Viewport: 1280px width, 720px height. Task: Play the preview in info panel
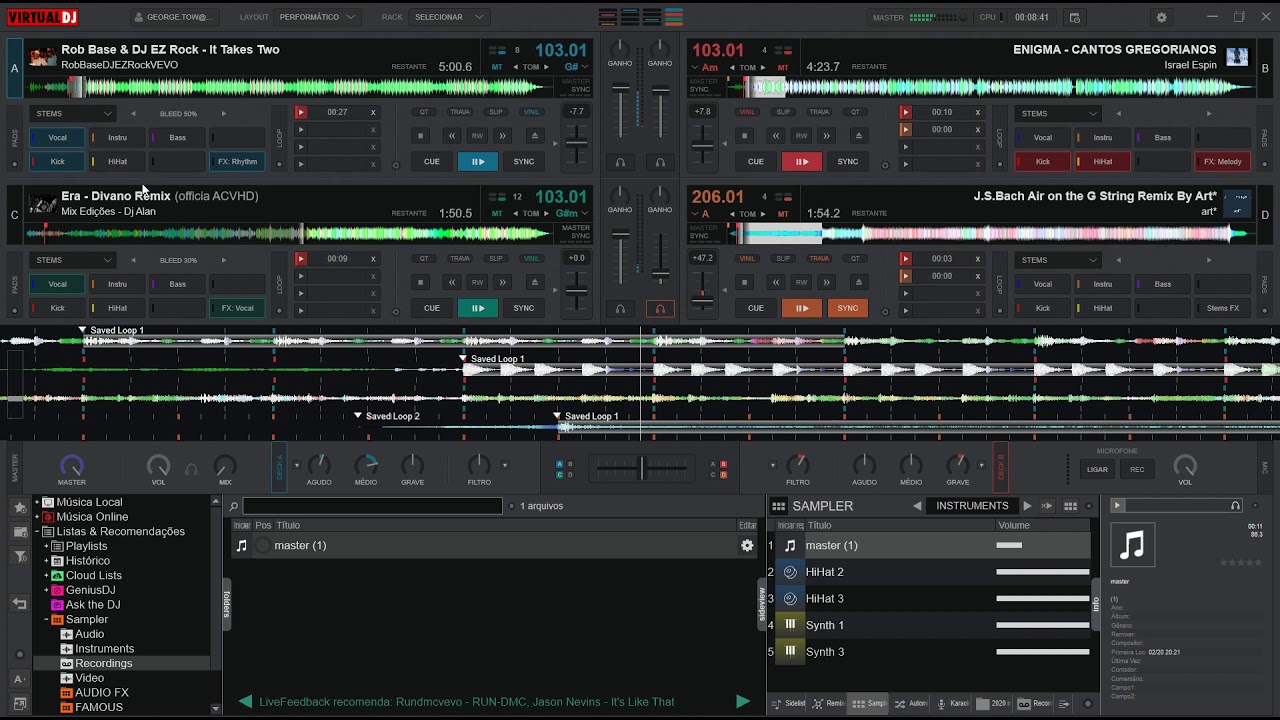coord(1118,506)
